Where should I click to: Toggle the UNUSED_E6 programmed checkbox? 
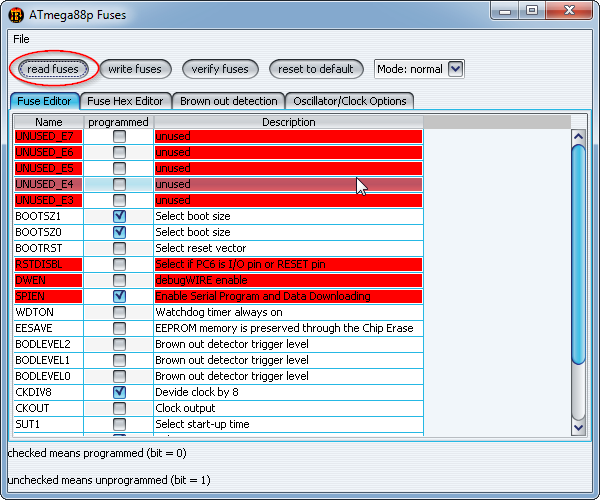(x=119, y=153)
